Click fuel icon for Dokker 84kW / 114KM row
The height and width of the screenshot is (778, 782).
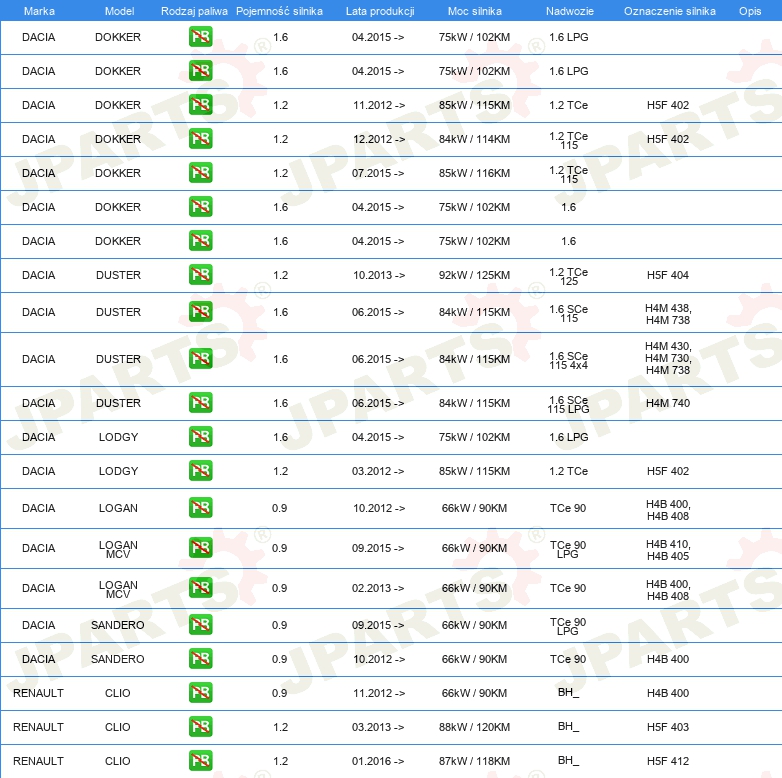pyautogui.click(x=200, y=139)
